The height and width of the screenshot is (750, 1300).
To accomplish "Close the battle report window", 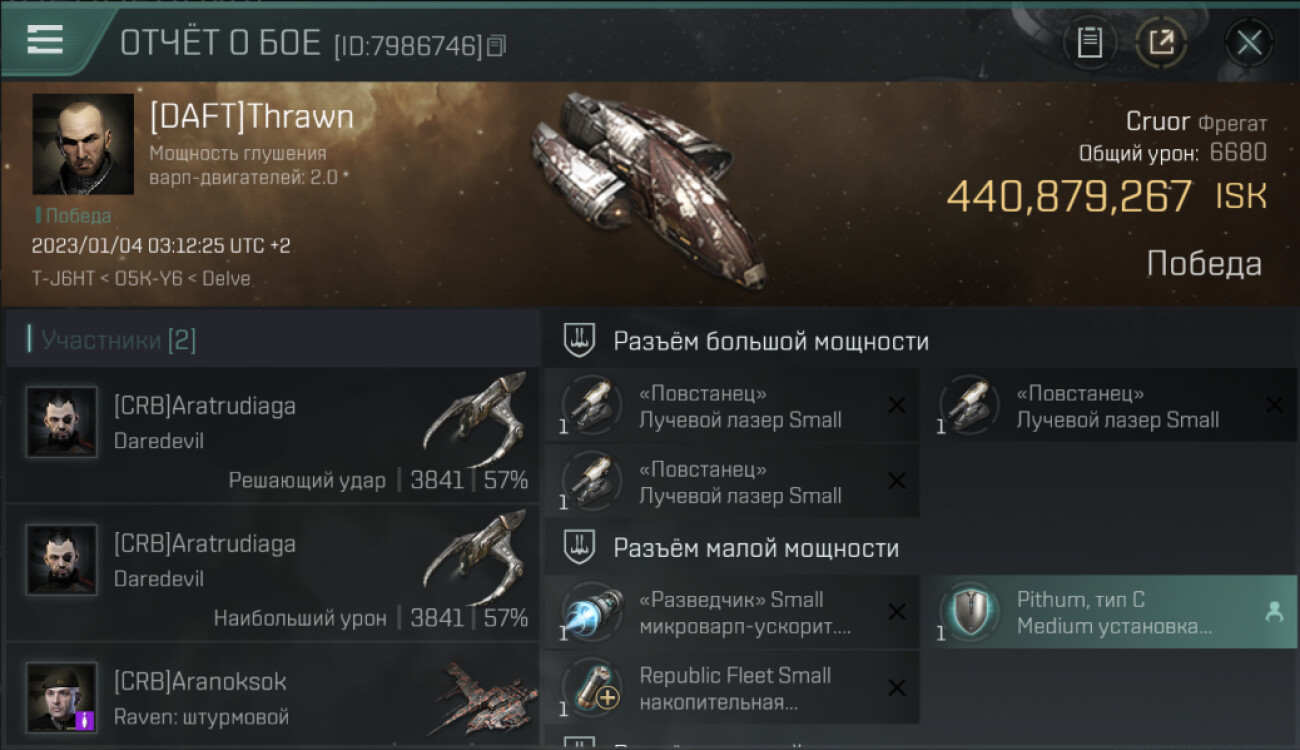I will pos(1249,43).
